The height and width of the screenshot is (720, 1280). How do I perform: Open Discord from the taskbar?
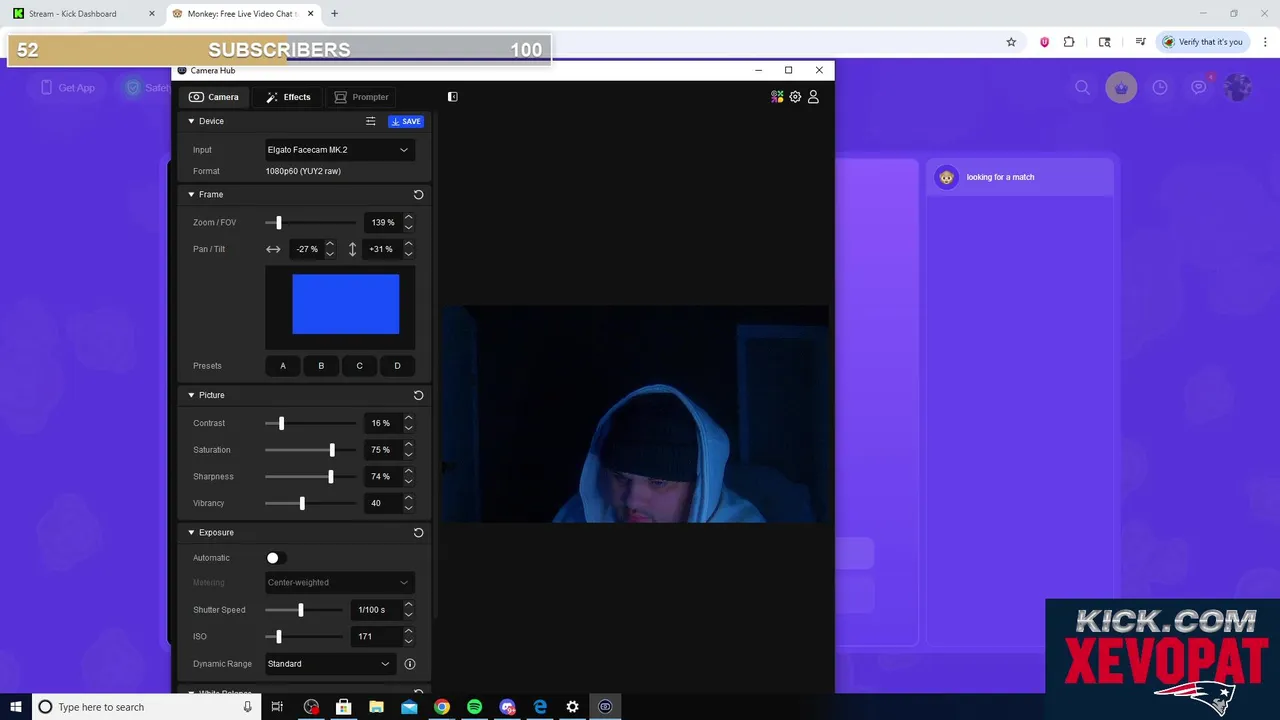point(507,707)
